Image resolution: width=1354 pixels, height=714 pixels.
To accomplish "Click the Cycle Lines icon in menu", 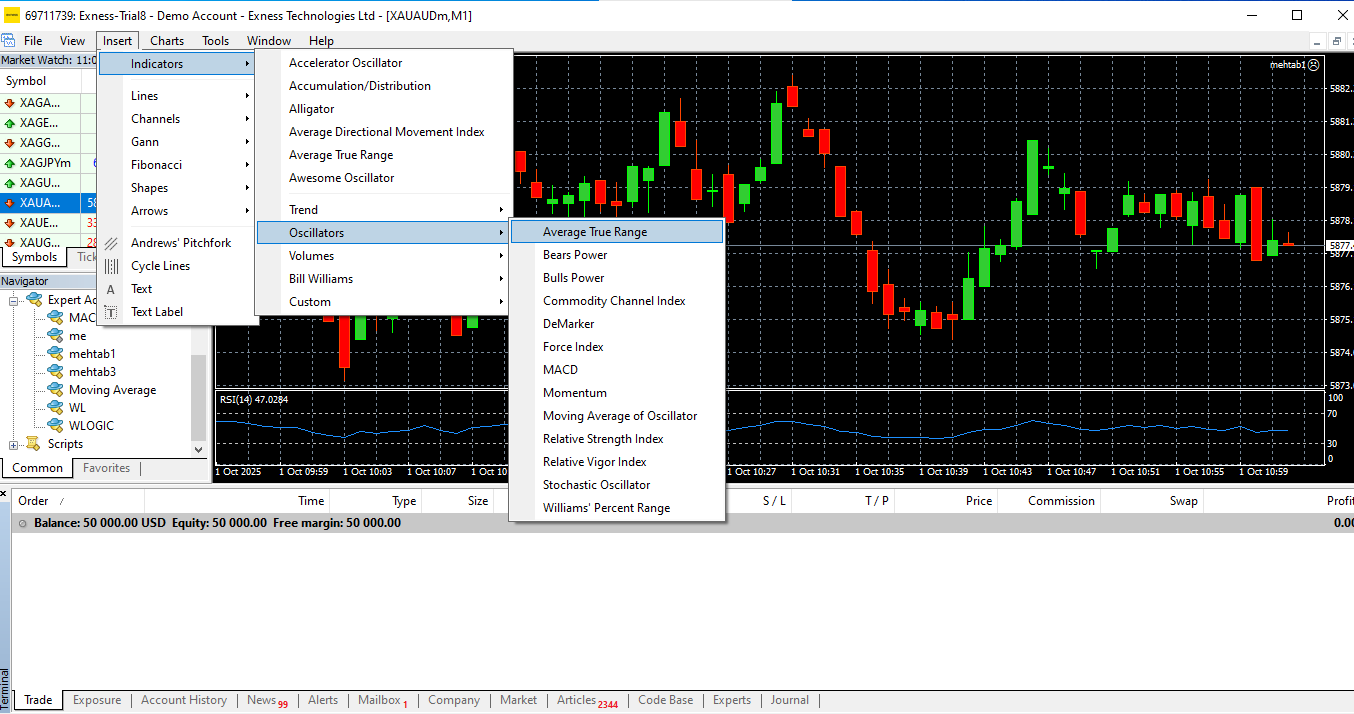I will pyautogui.click(x=111, y=266).
